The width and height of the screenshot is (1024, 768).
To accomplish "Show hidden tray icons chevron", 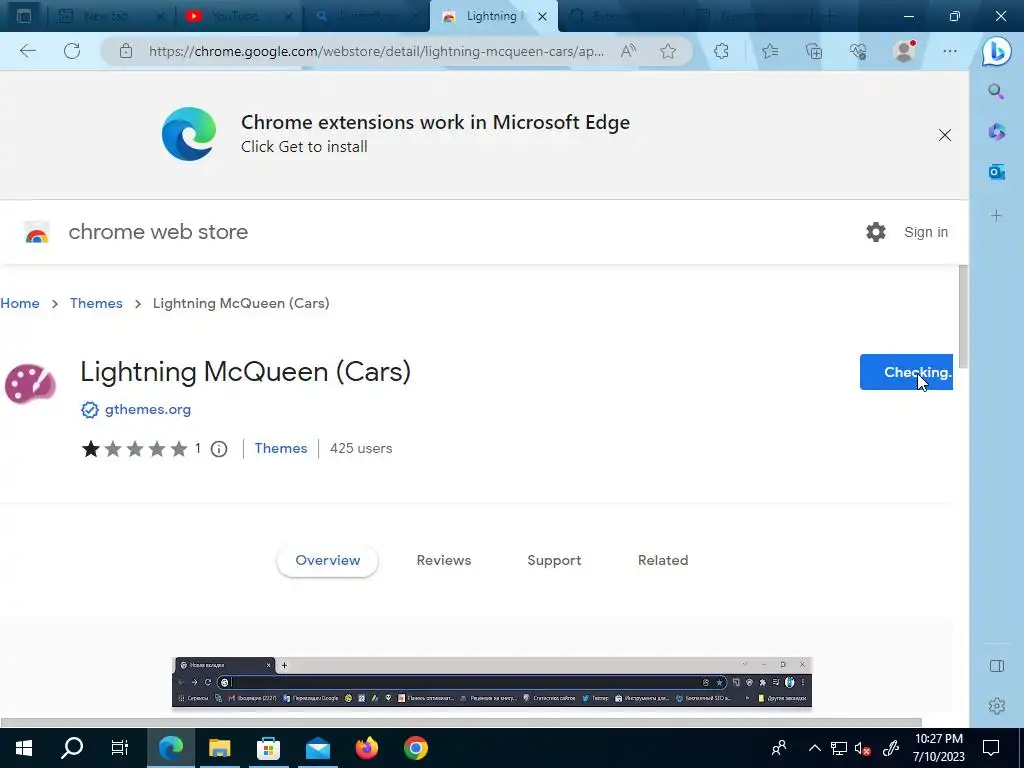I will click(x=814, y=748).
